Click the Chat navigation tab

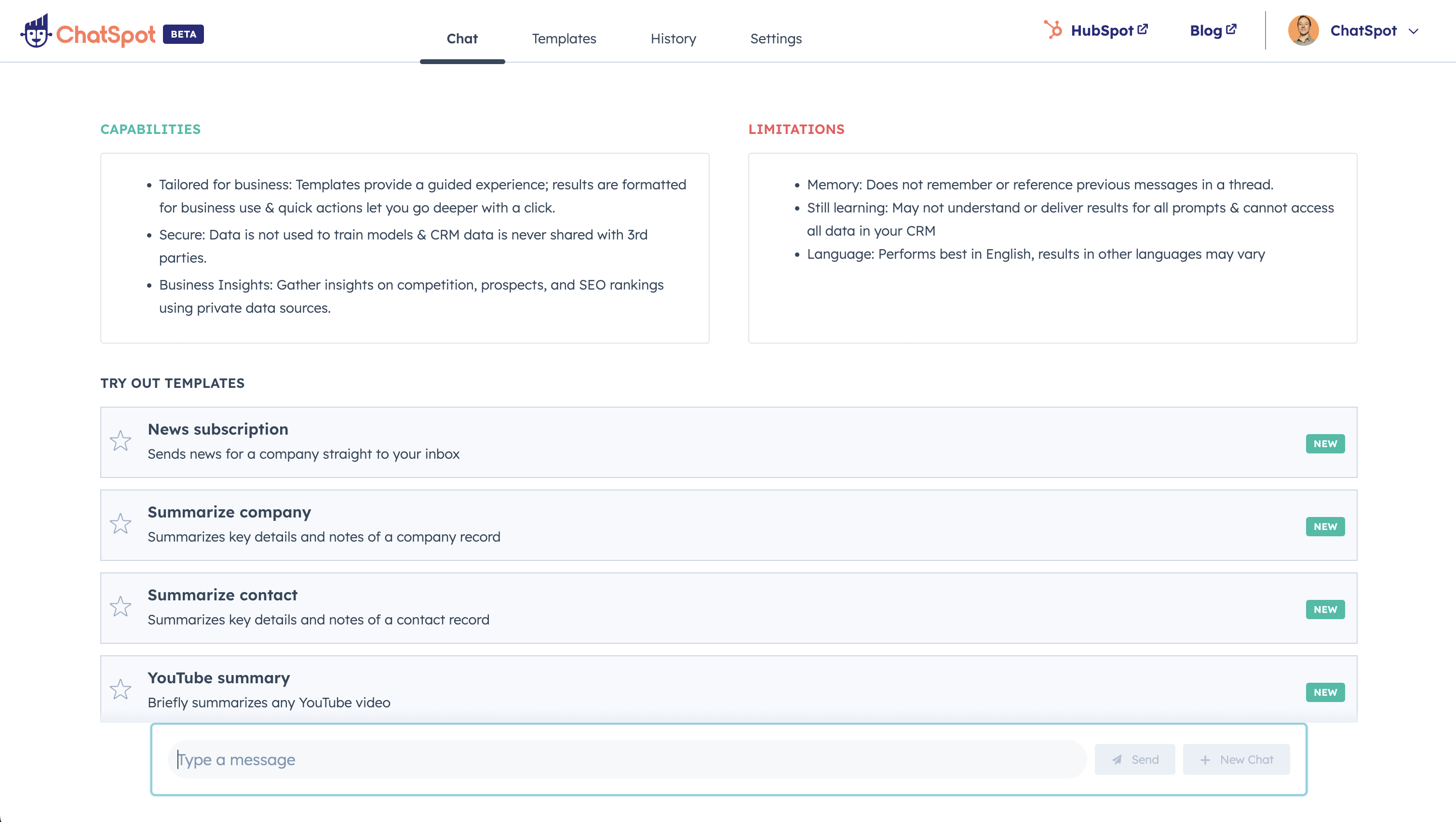click(x=462, y=38)
